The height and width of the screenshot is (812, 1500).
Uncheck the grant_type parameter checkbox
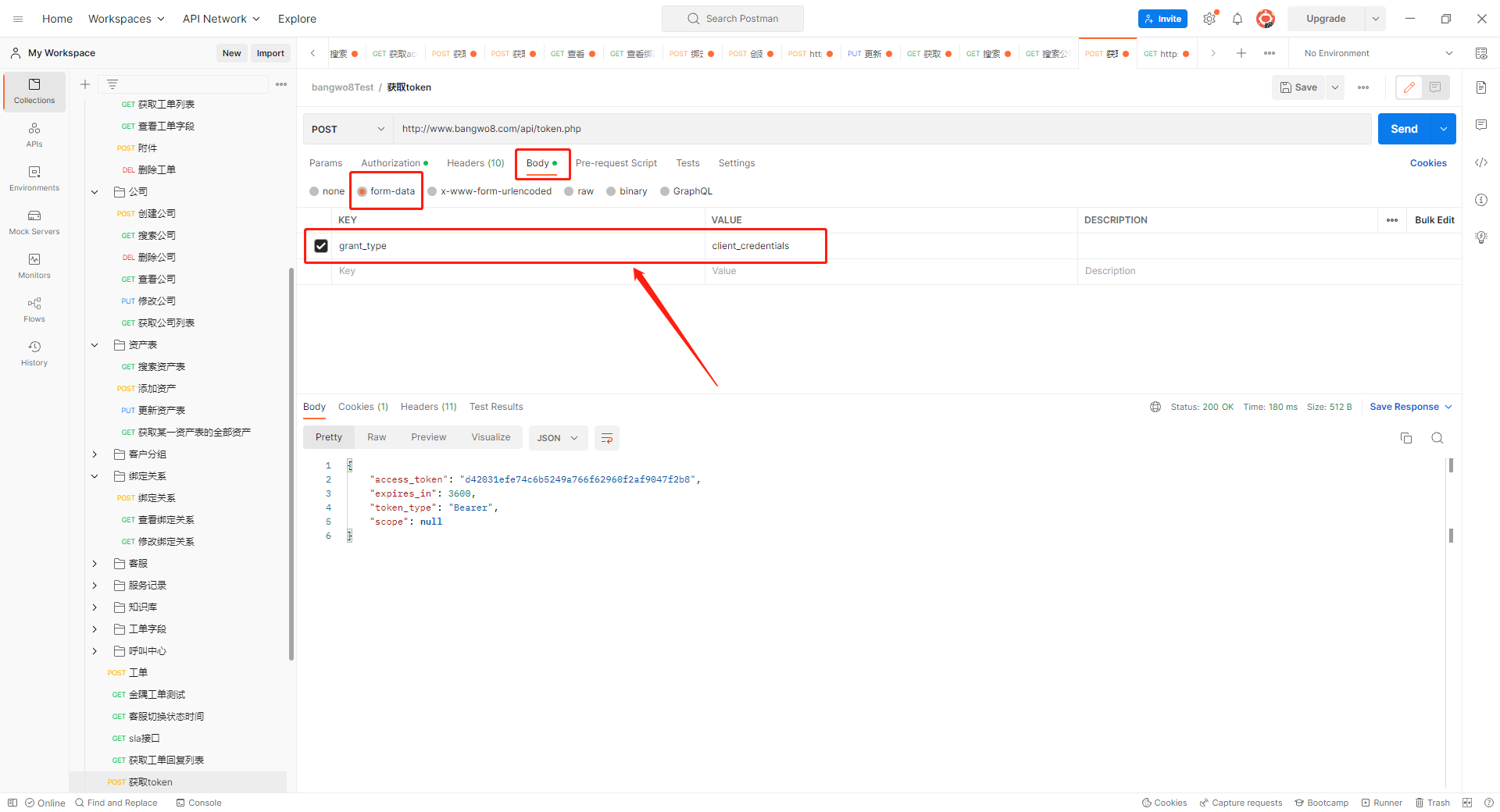point(321,246)
